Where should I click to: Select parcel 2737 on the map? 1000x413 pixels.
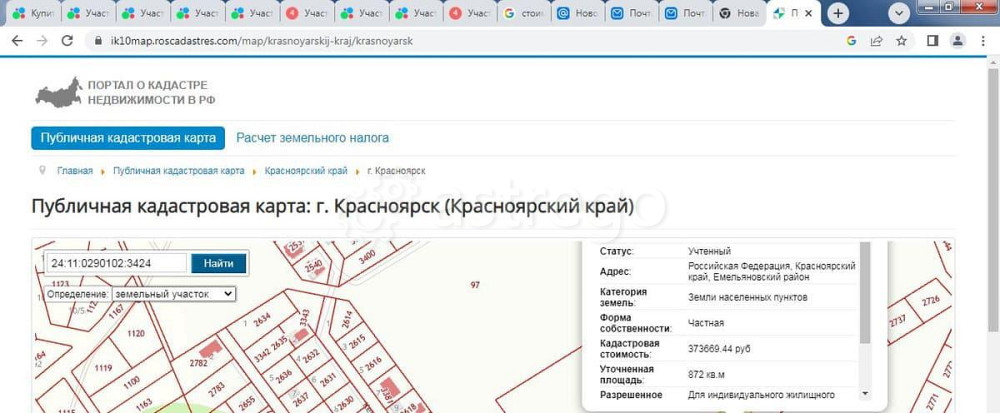click(x=897, y=321)
